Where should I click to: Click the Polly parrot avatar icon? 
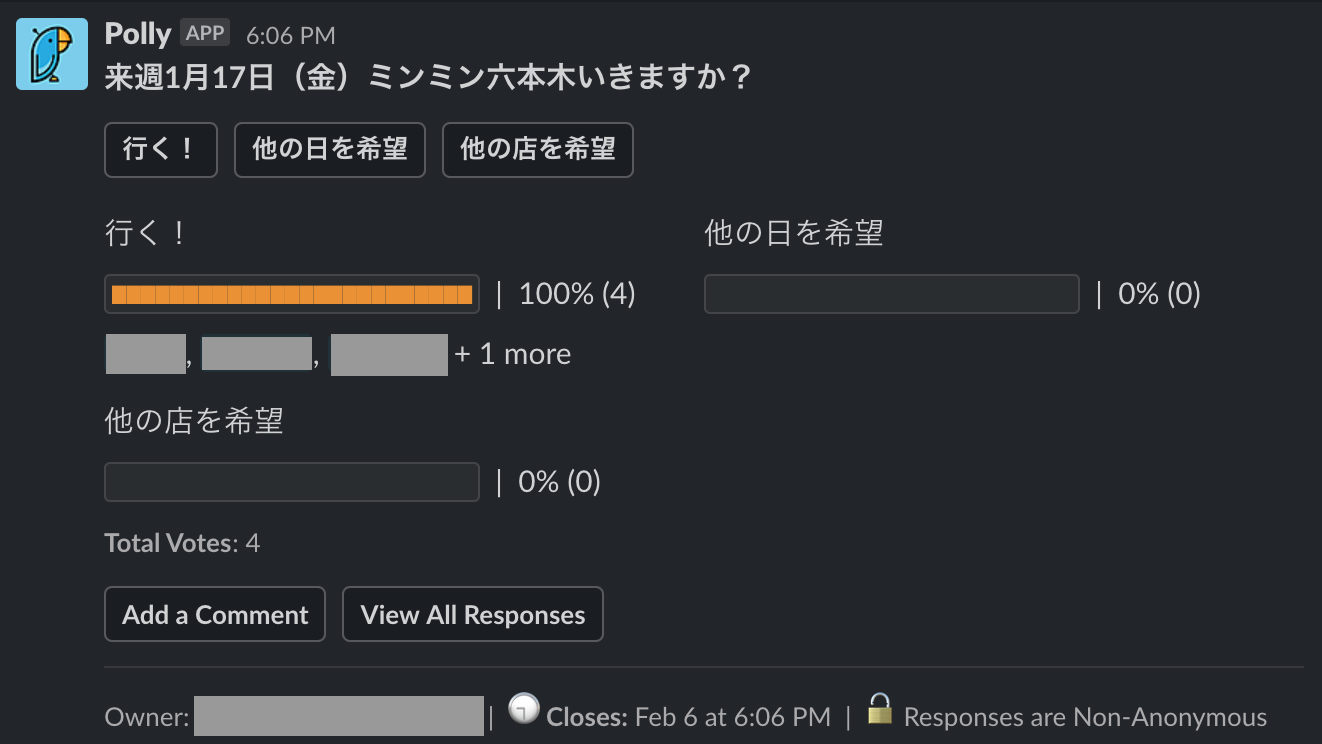(x=52, y=54)
